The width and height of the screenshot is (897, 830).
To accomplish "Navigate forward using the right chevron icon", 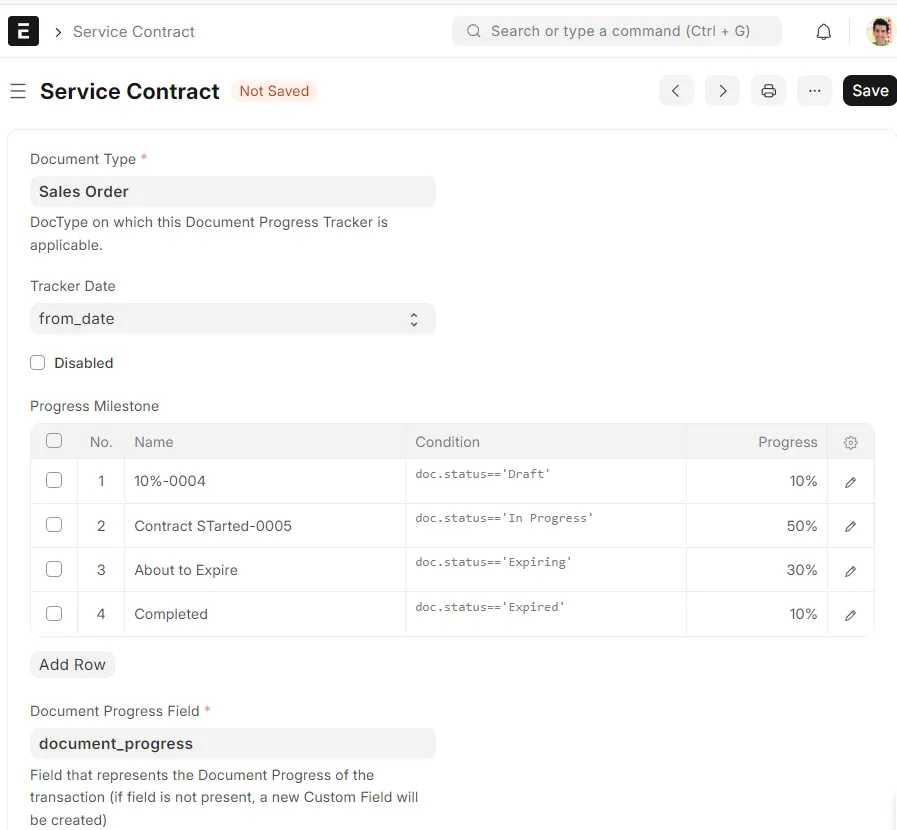I will pyautogui.click(x=722, y=90).
